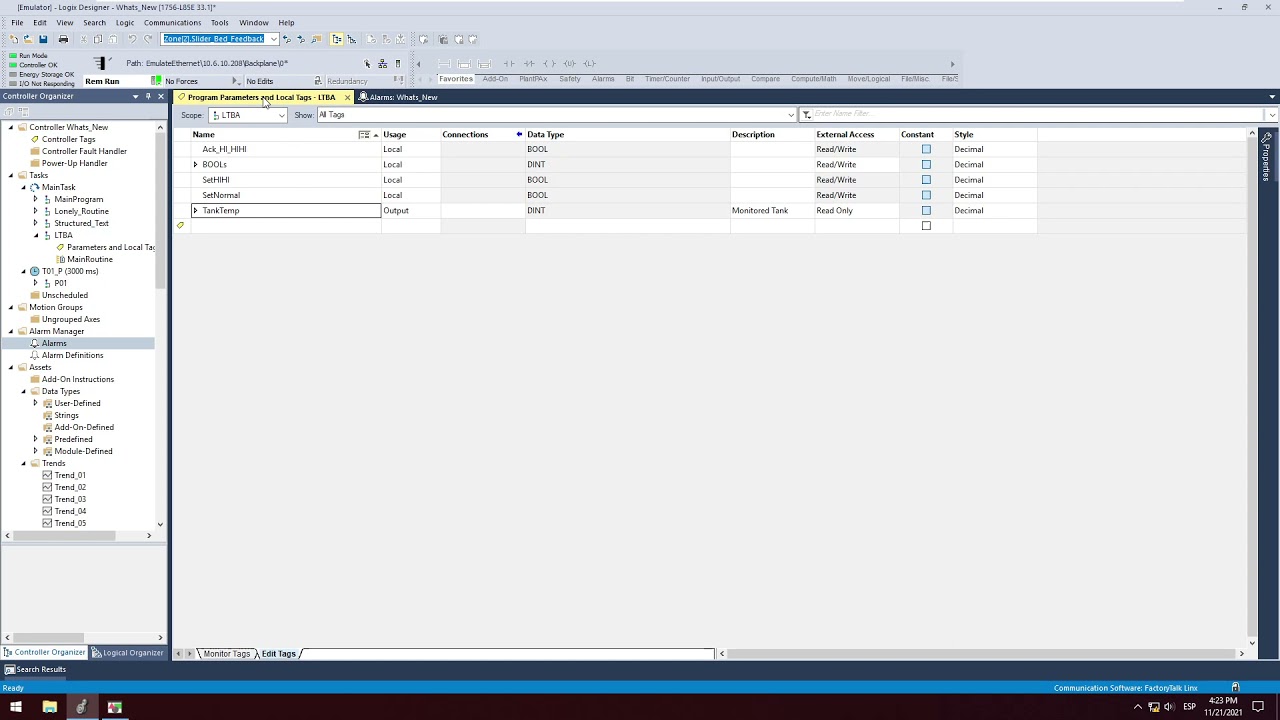Click the Who Active network browse icon
This screenshot has height=720, width=1280.
click(382, 63)
